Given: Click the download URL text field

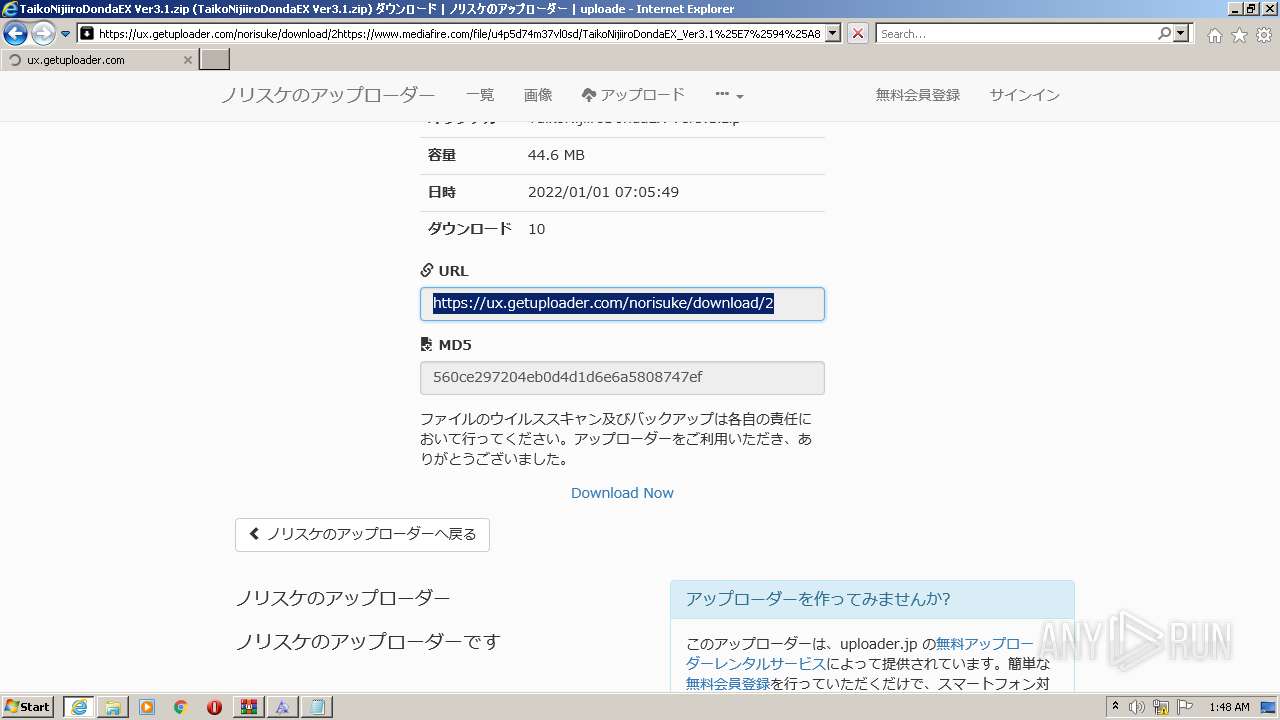Looking at the screenshot, I should coord(622,304).
